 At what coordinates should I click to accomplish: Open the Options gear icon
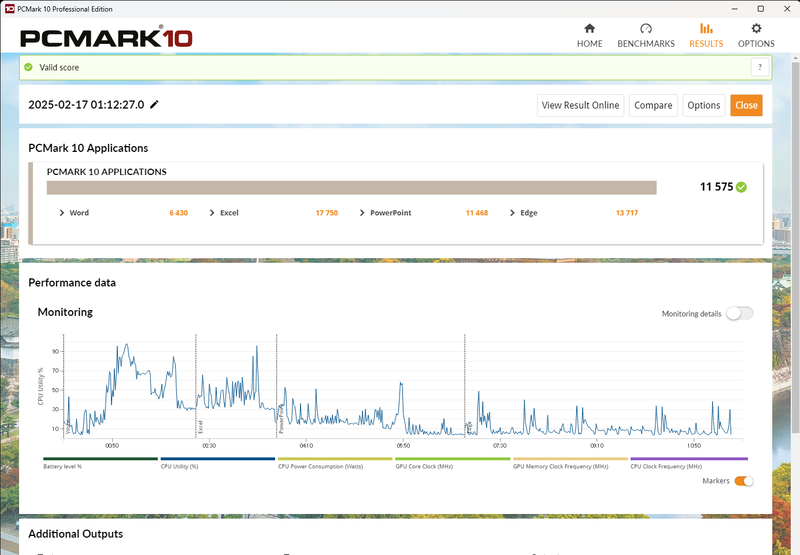point(756,28)
